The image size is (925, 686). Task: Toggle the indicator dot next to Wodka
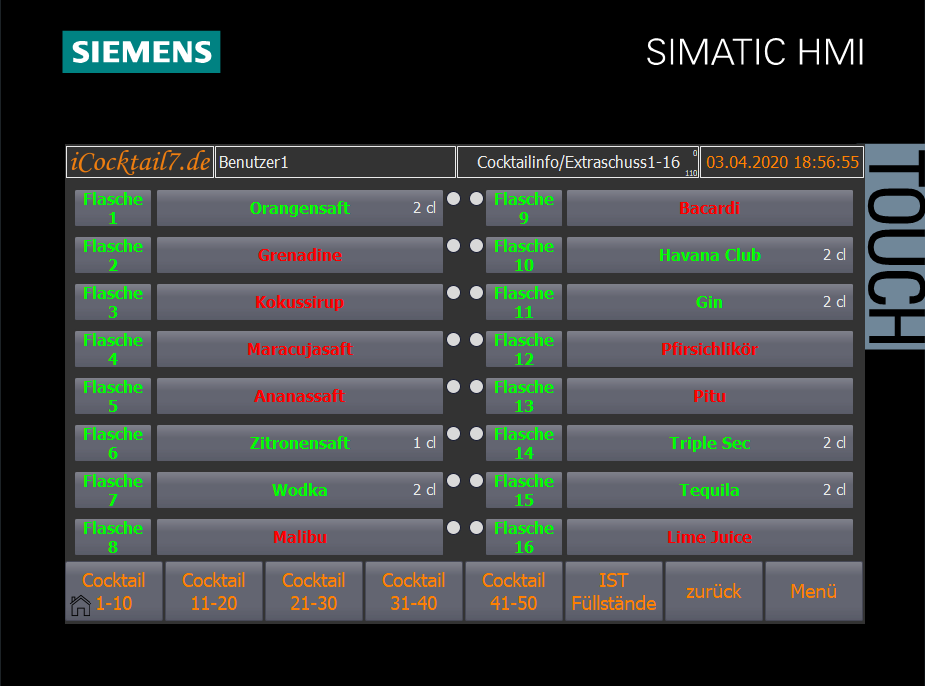tap(454, 480)
